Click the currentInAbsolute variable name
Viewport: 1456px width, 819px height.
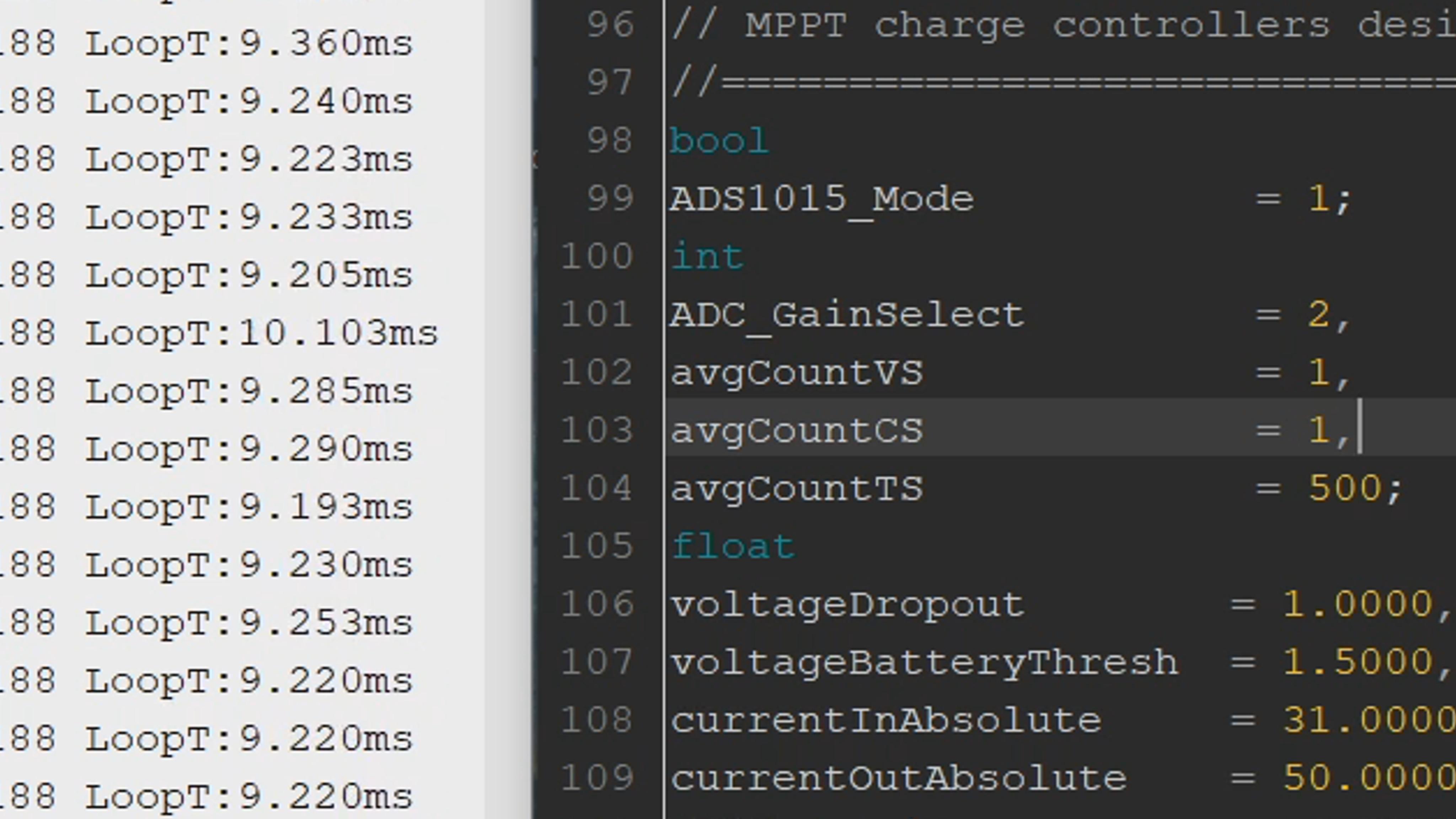(886, 721)
